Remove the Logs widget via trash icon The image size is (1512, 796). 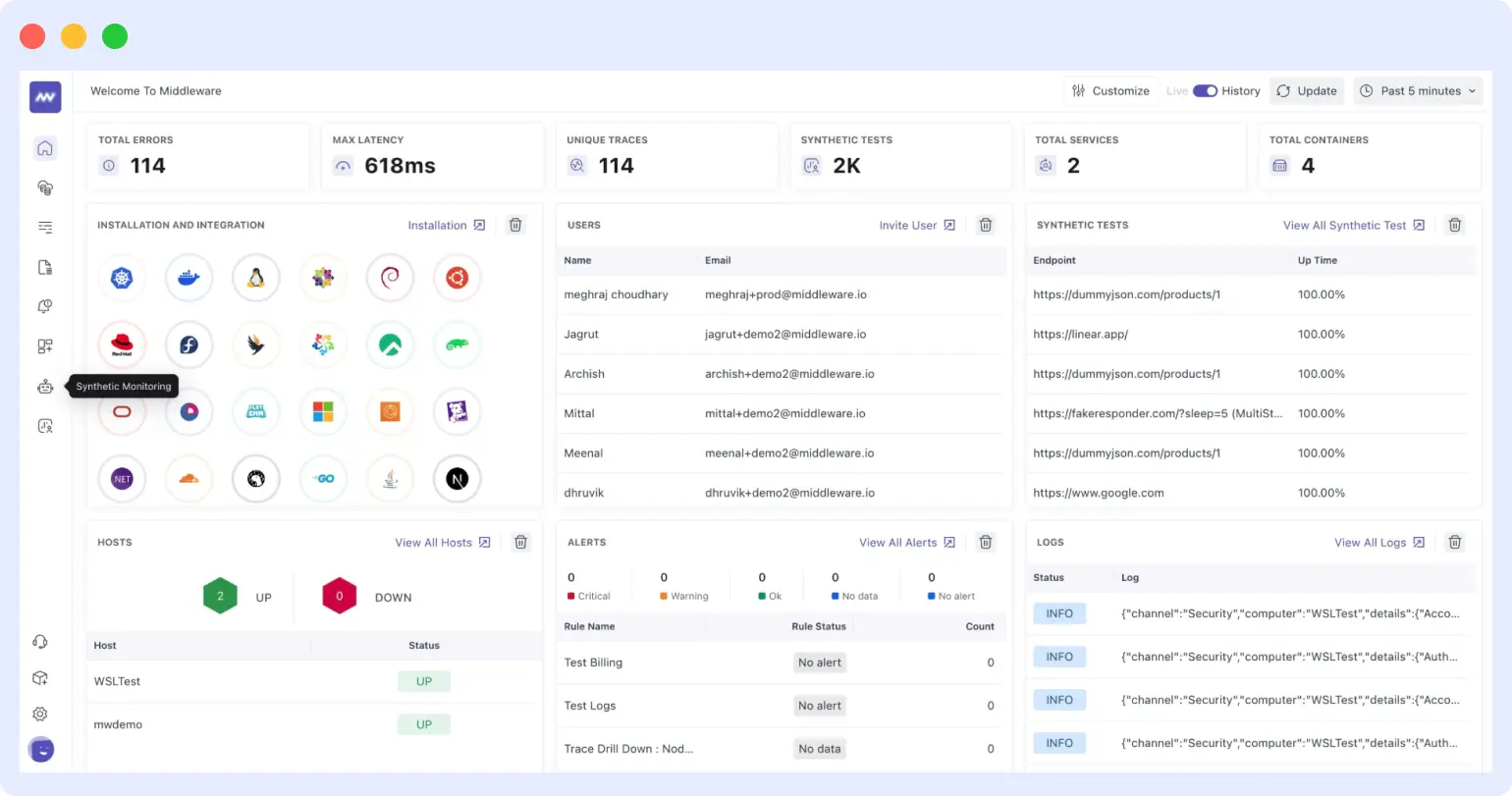pos(1455,542)
